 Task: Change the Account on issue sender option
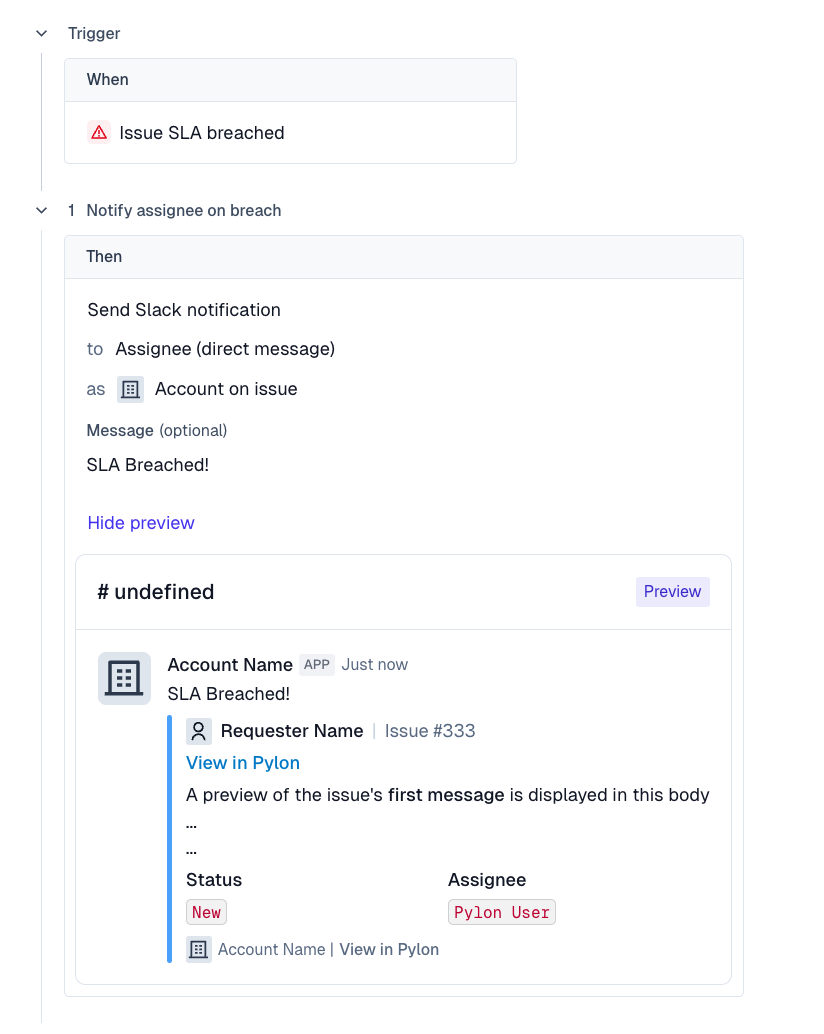[226, 389]
